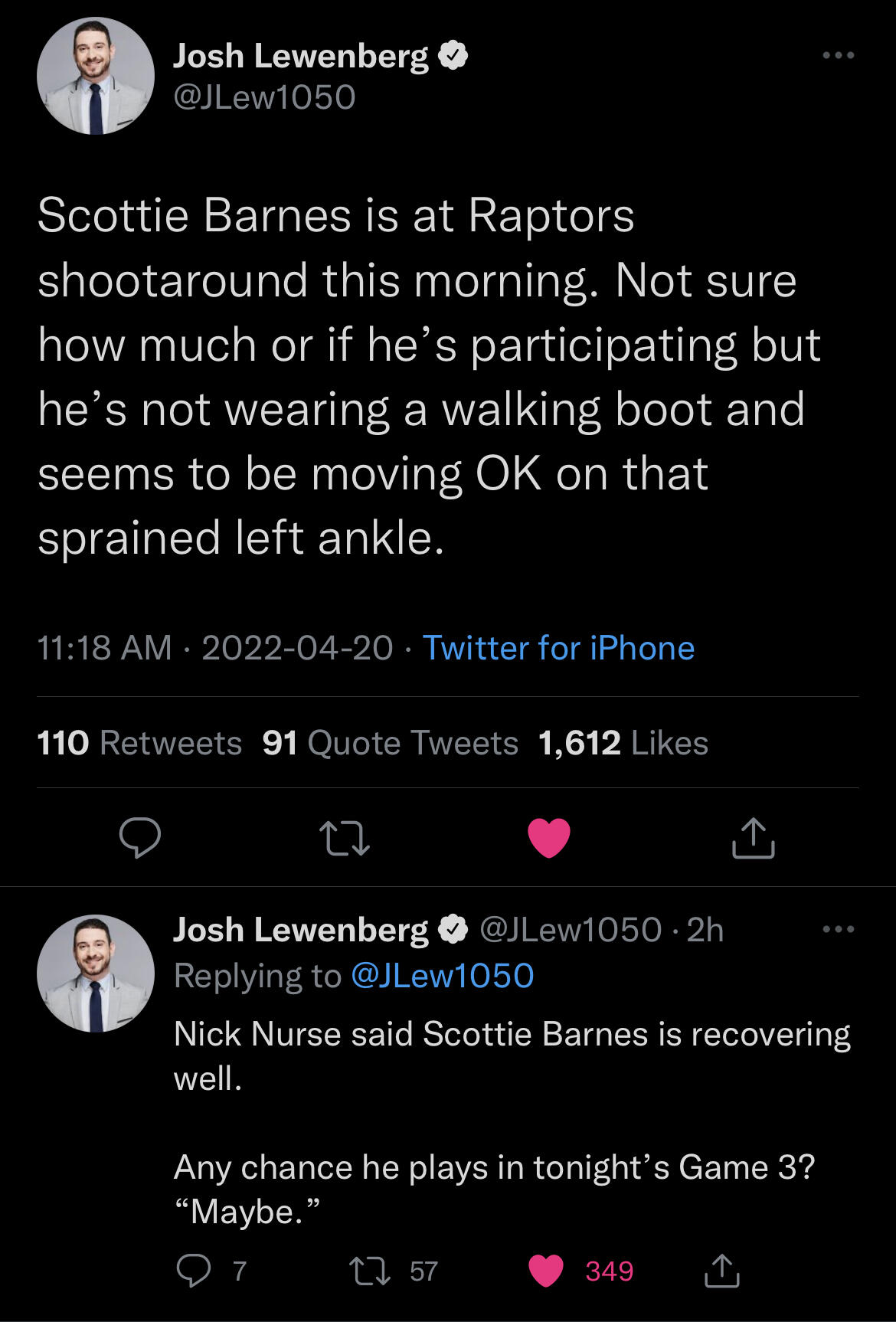Open Josh Lewenberg name in main tweet
This screenshot has height=1322, width=896.
pyautogui.click(x=300, y=56)
